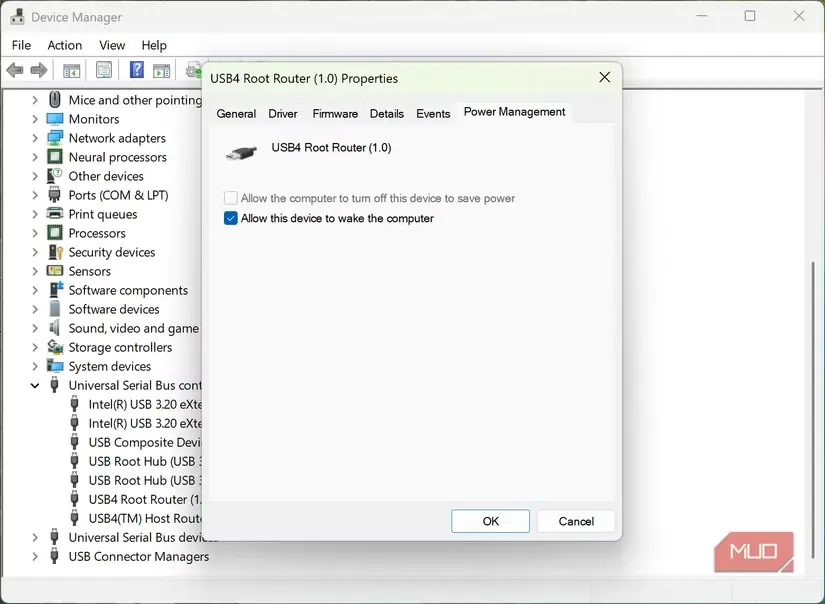Click the System devices icon

click(x=55, y=366)
